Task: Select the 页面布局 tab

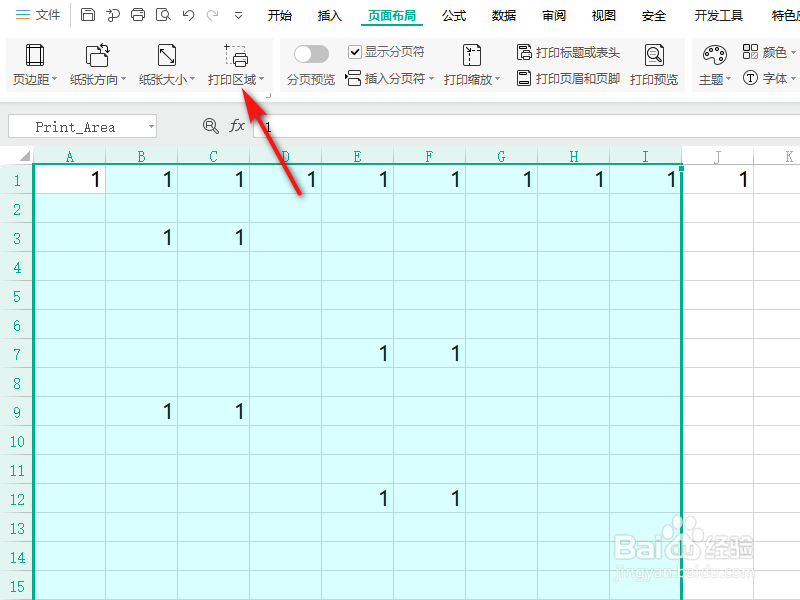Action: [392, 16]
